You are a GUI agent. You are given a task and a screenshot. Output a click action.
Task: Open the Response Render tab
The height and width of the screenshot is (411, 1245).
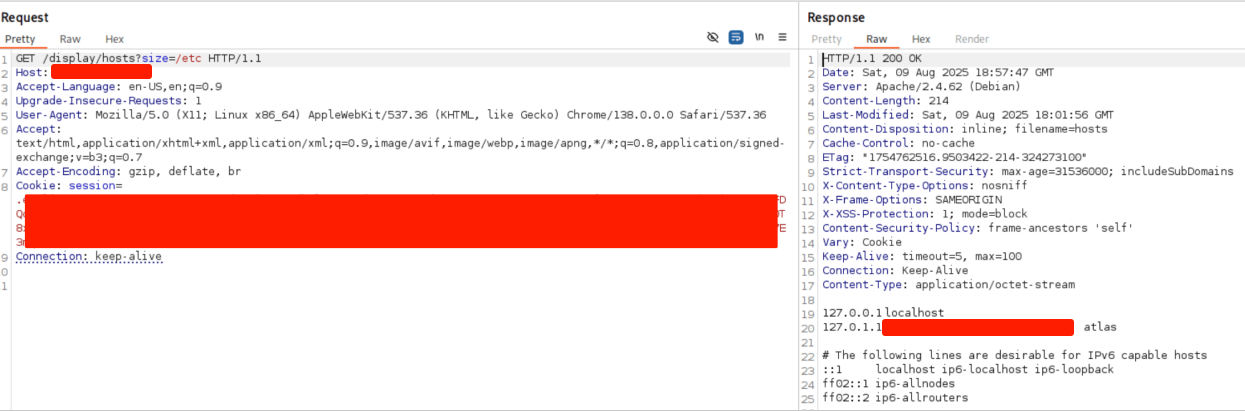[x=972, y=39]
